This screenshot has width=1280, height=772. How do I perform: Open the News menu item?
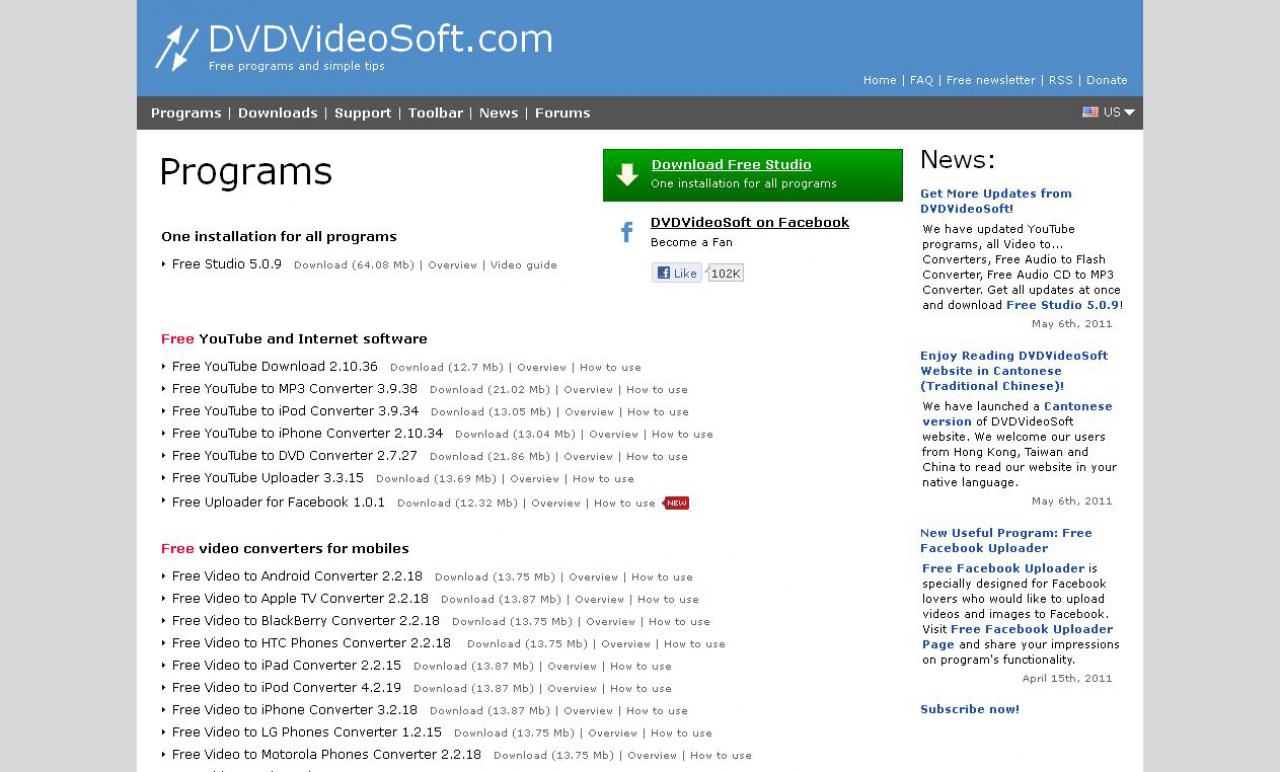click(x=499, y=113)
